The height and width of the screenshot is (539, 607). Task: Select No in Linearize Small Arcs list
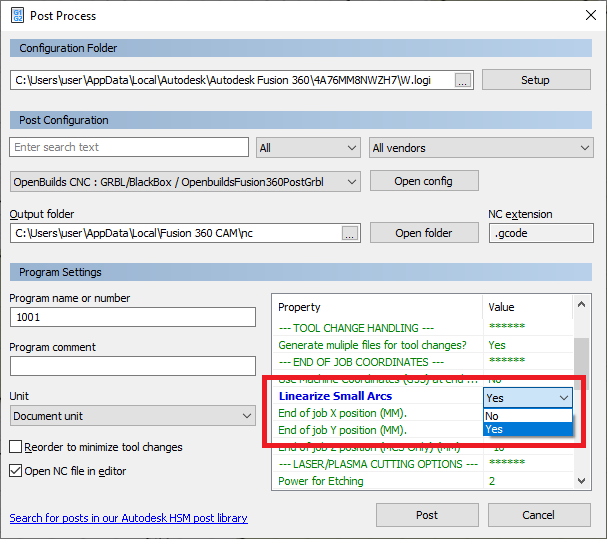point(527,416)
